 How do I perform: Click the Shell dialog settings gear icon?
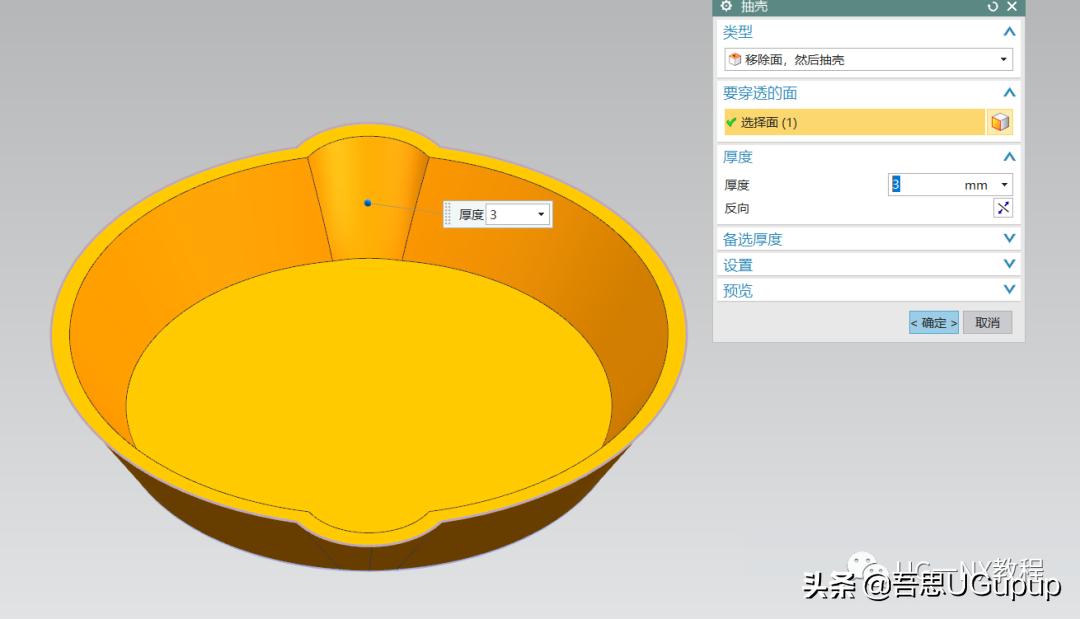(x=726, y=6)
